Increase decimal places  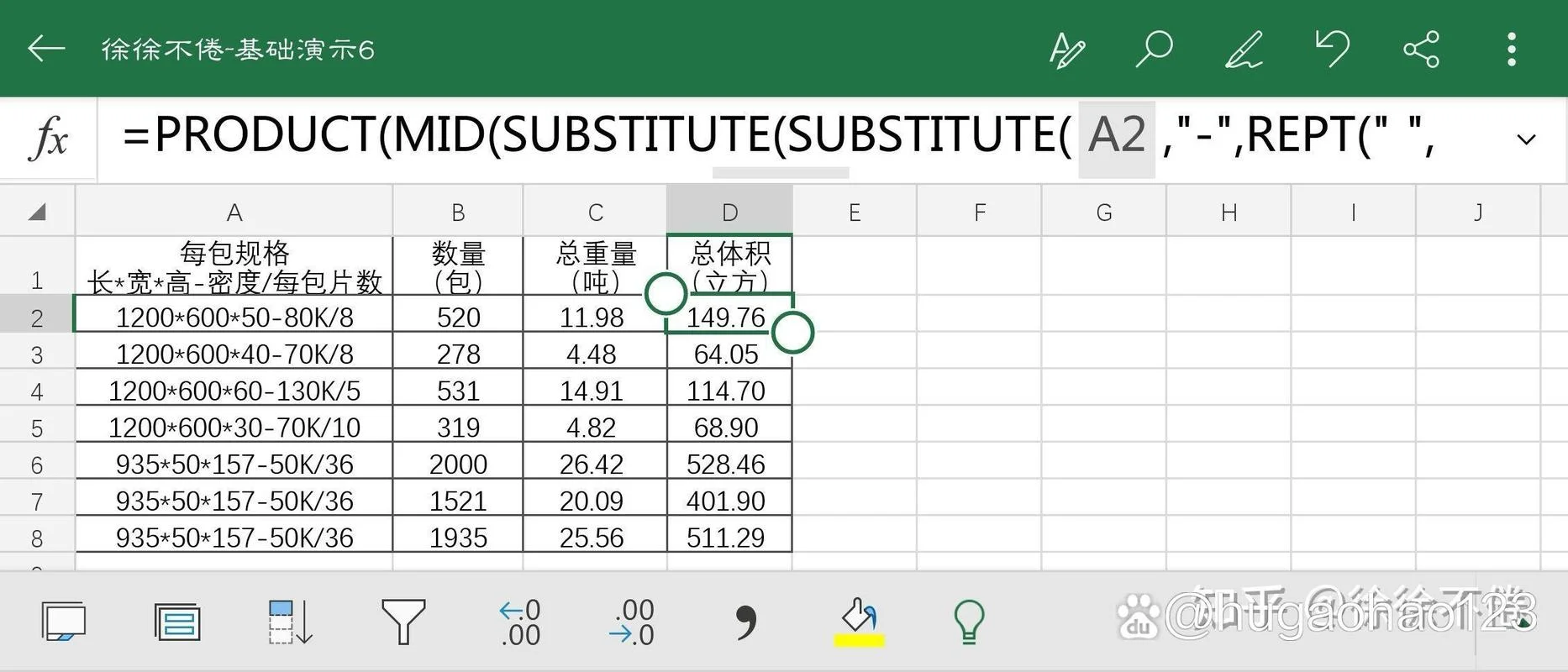click(519, 622)
